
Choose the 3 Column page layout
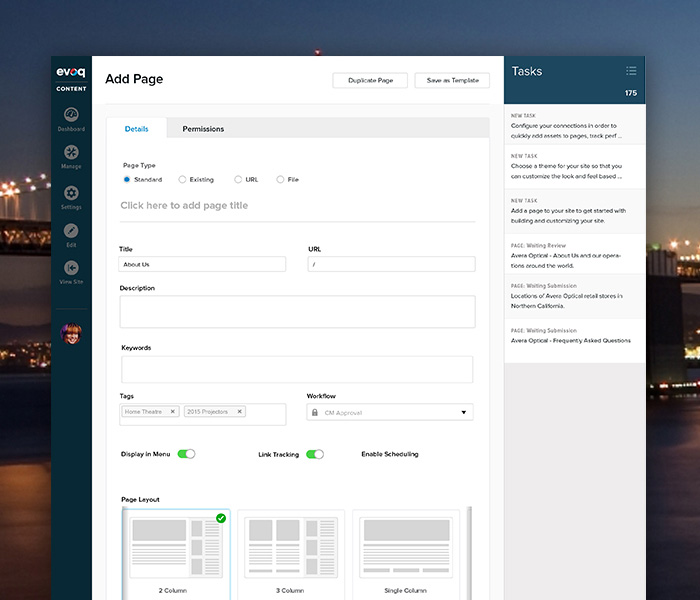click(x=291, y=554)
